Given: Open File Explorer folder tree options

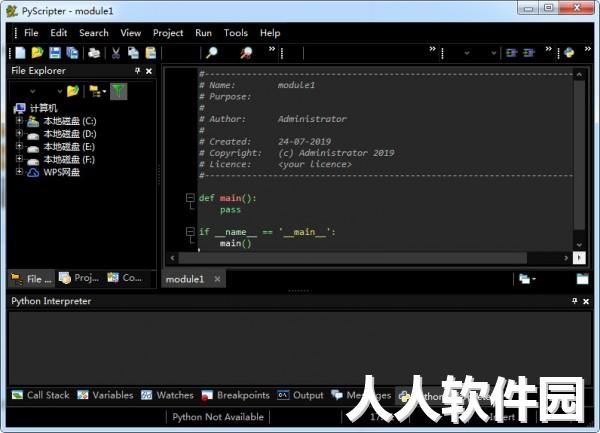Looking at the screenshot, I should (x=97, y=91).
